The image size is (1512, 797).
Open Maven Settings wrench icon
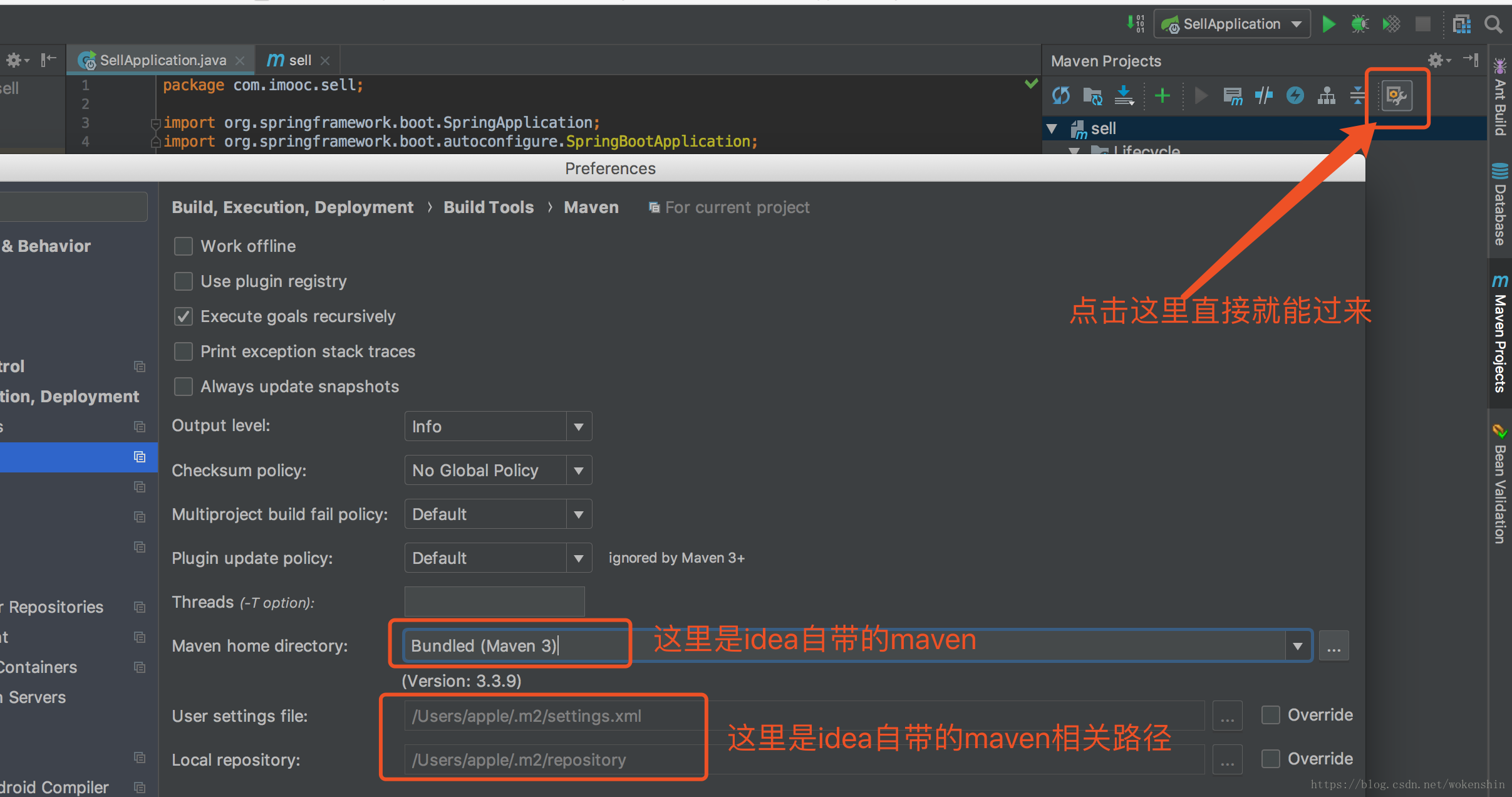pyautogui.click(x=1397, y=96)
